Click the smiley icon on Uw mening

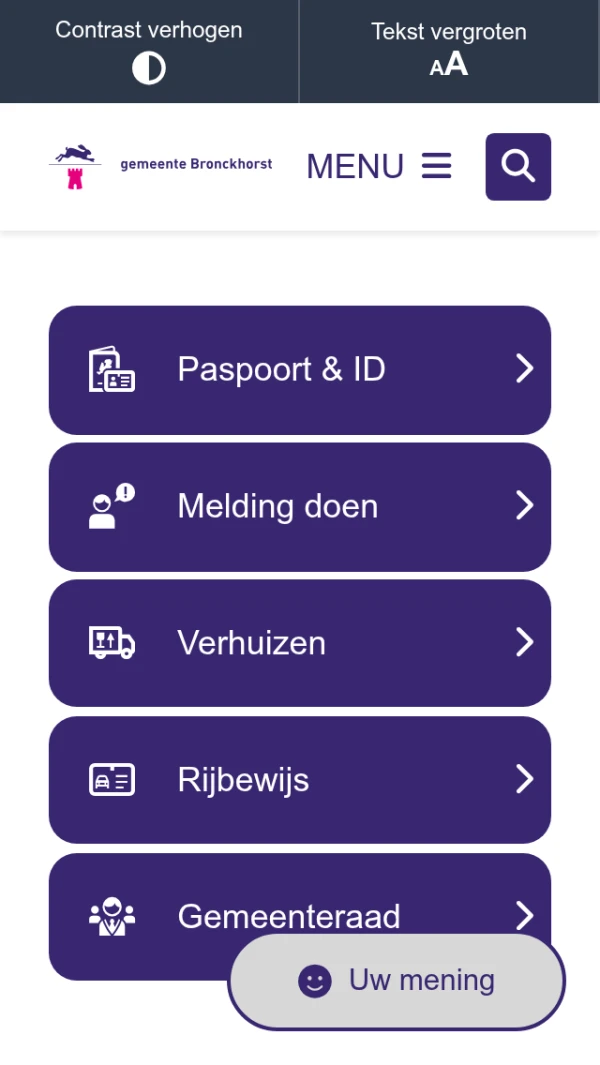tap(313, 981)
